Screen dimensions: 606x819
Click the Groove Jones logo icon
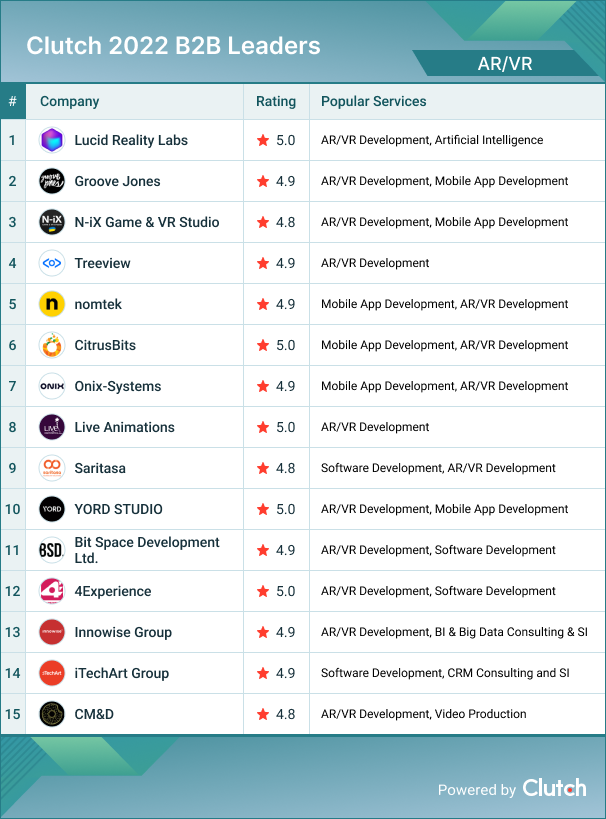[x=52, y=181]
